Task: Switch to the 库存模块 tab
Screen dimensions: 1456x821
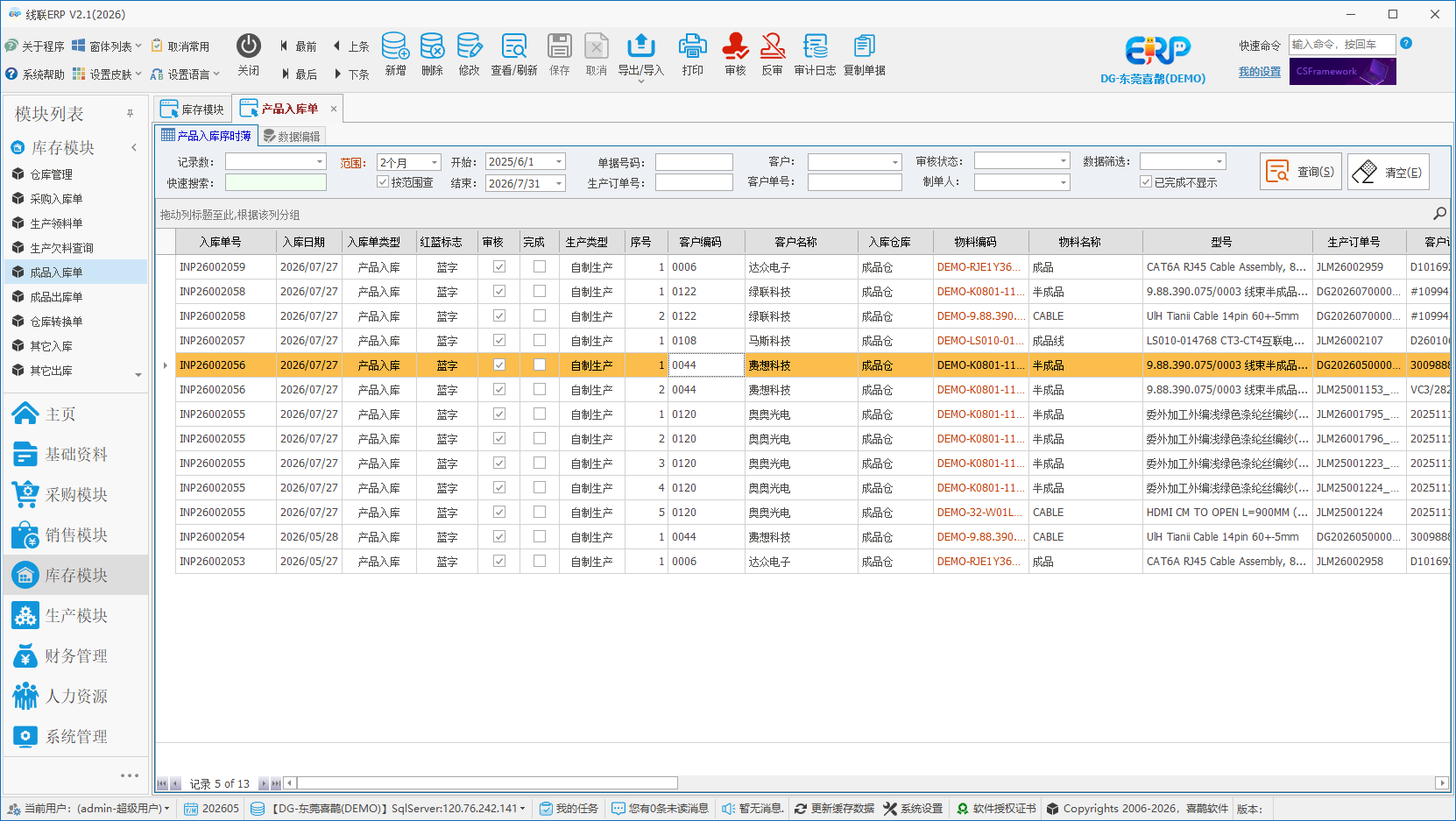Action: 193,110
